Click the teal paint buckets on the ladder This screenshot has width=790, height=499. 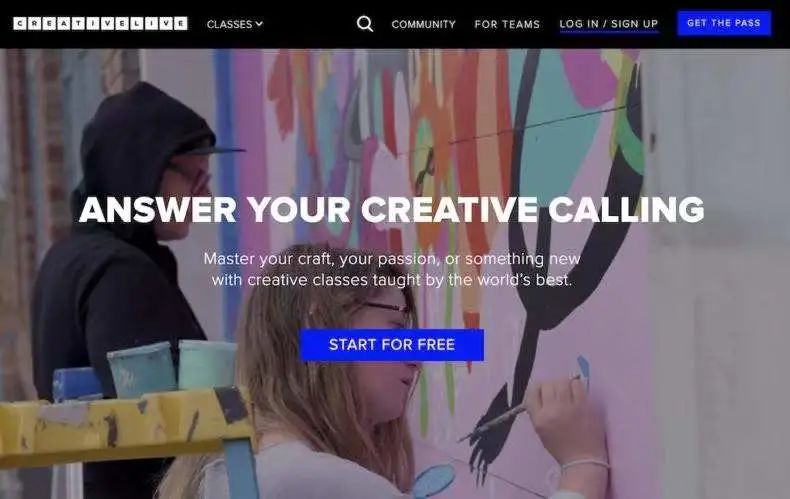point(171,367)
